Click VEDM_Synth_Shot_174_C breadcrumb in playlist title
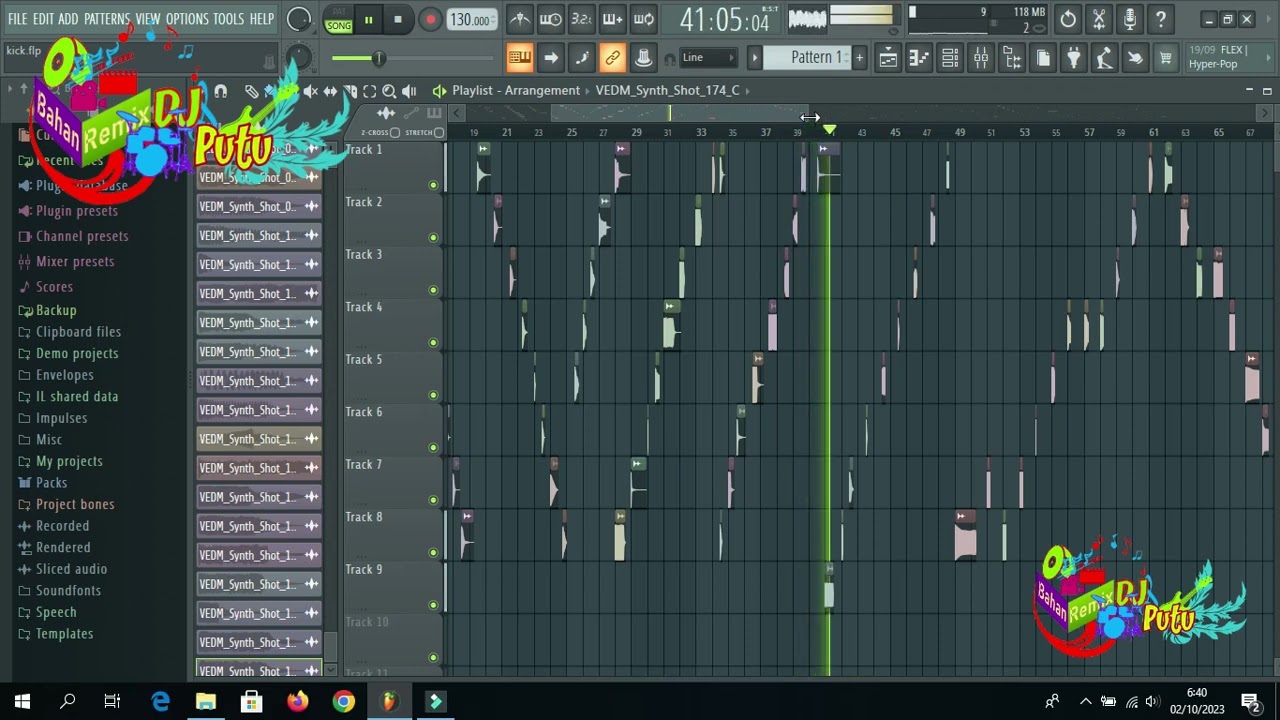 click(667, 90)
